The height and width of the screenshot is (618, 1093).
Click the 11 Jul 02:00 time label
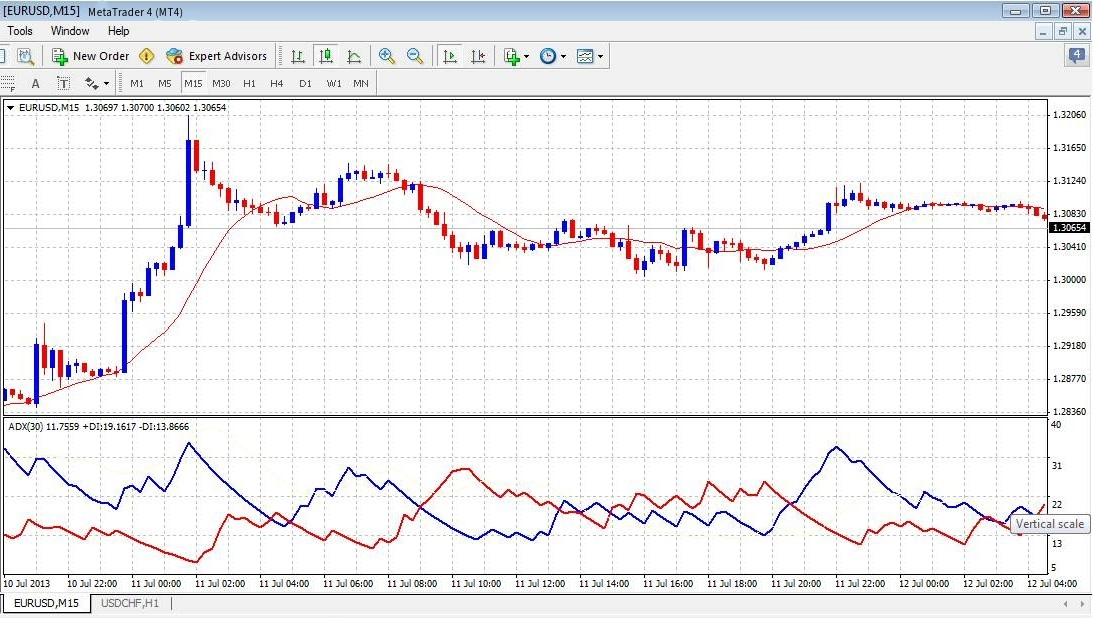click(x=220, y=584)
